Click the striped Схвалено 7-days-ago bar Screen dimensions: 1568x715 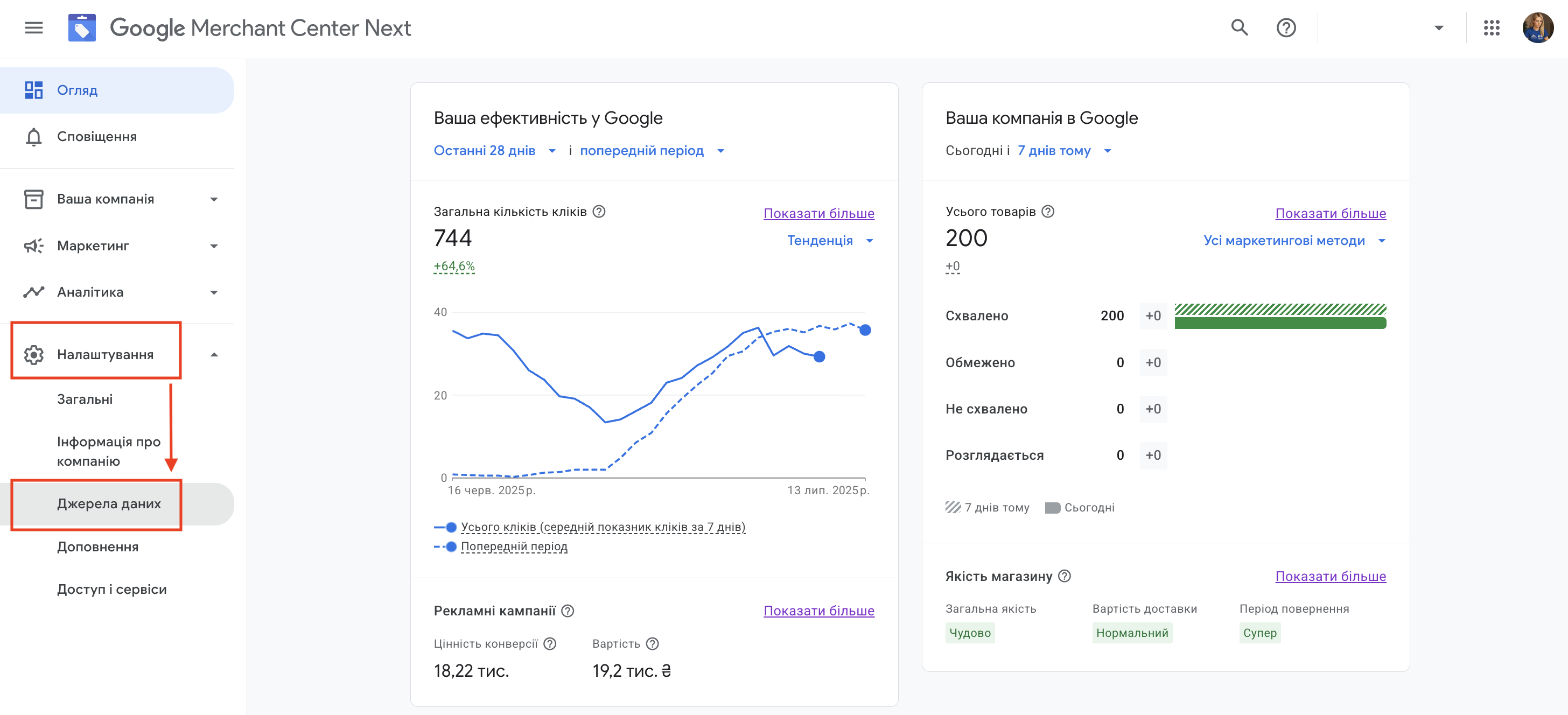(x=1280, y=309)
